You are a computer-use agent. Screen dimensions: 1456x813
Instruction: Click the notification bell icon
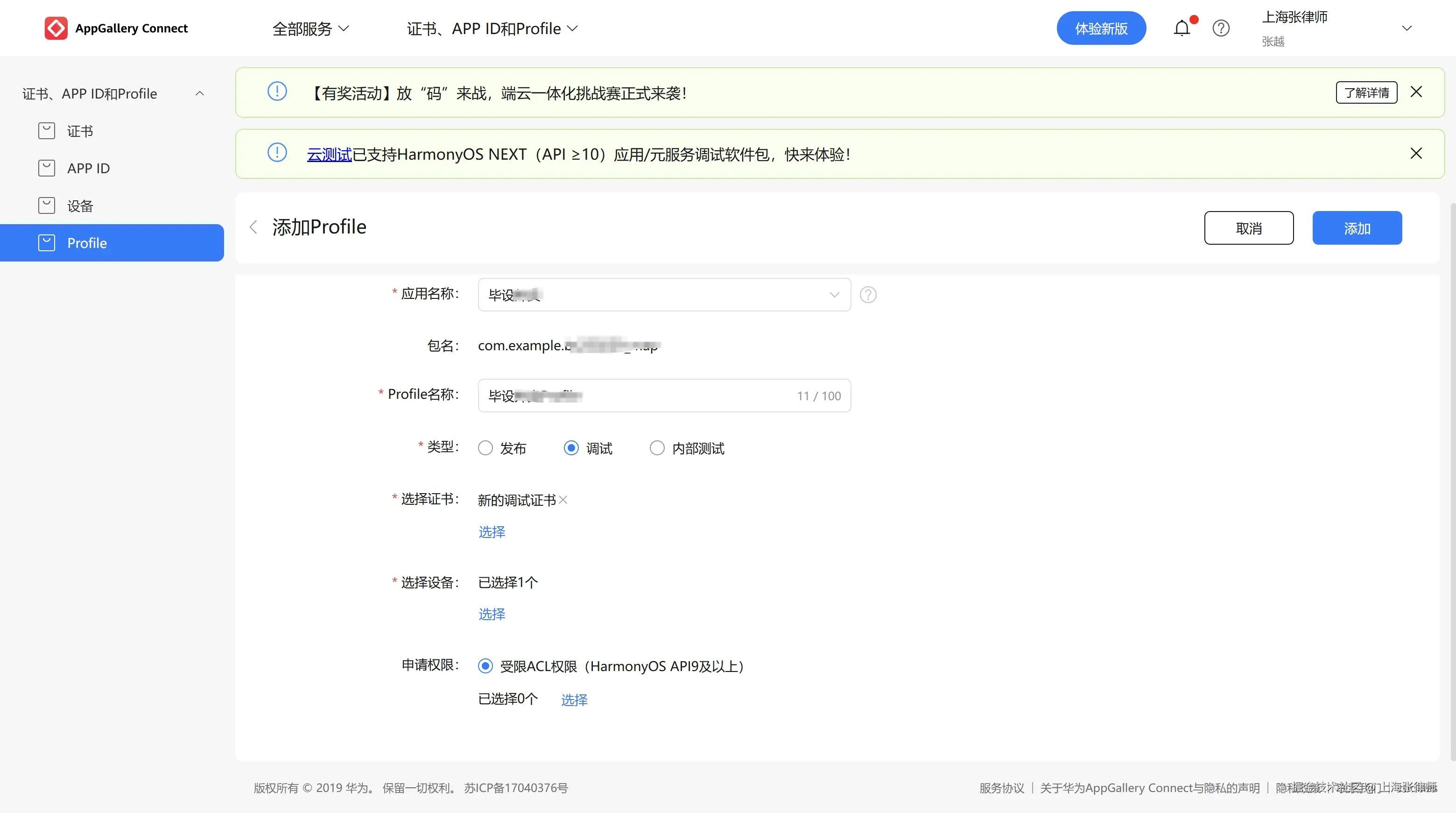click(1182, 28)
